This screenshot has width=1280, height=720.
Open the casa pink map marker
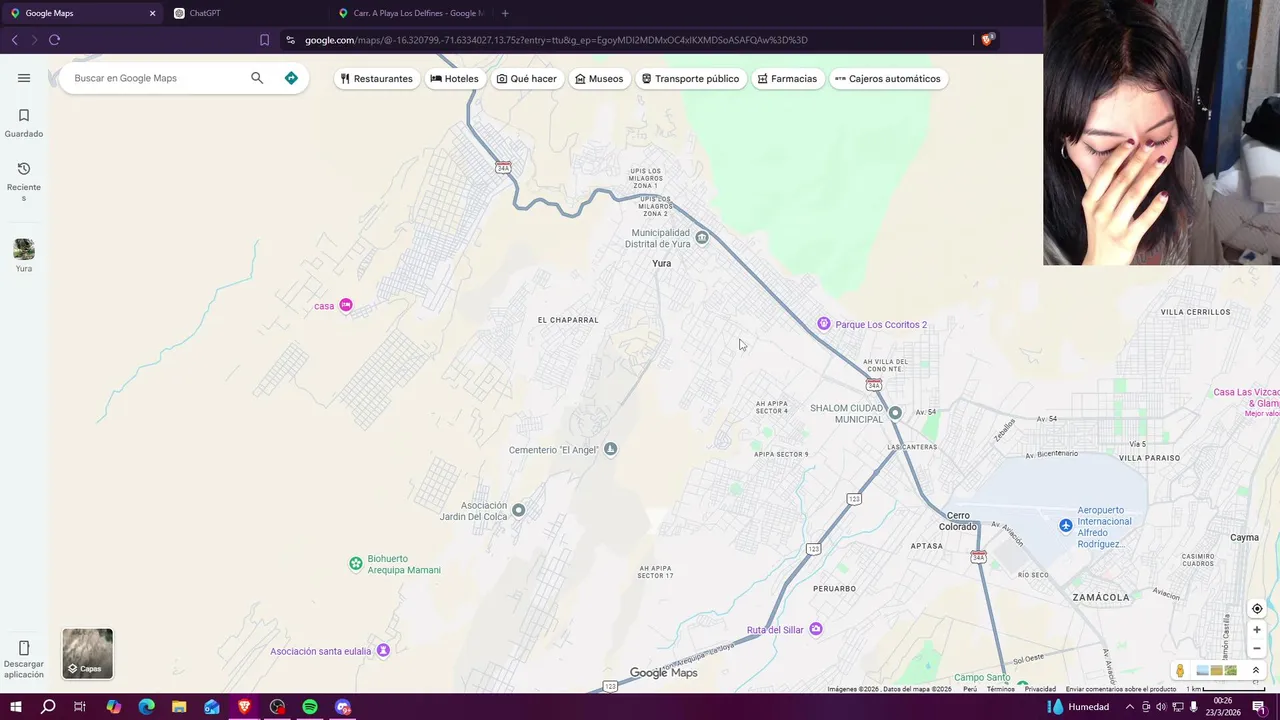coord(346,305)
